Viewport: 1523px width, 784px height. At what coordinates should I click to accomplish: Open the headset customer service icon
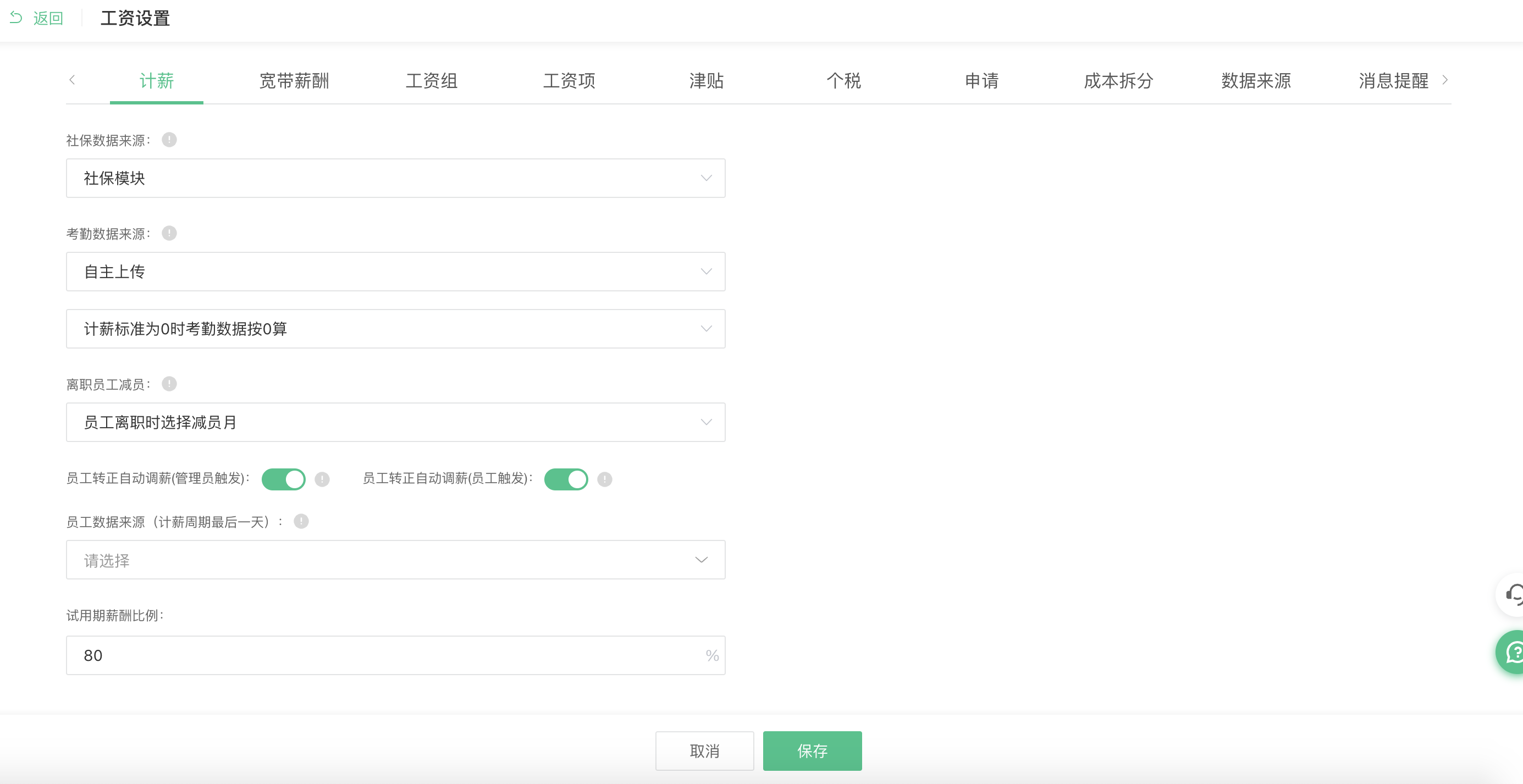click(1512, 594)
